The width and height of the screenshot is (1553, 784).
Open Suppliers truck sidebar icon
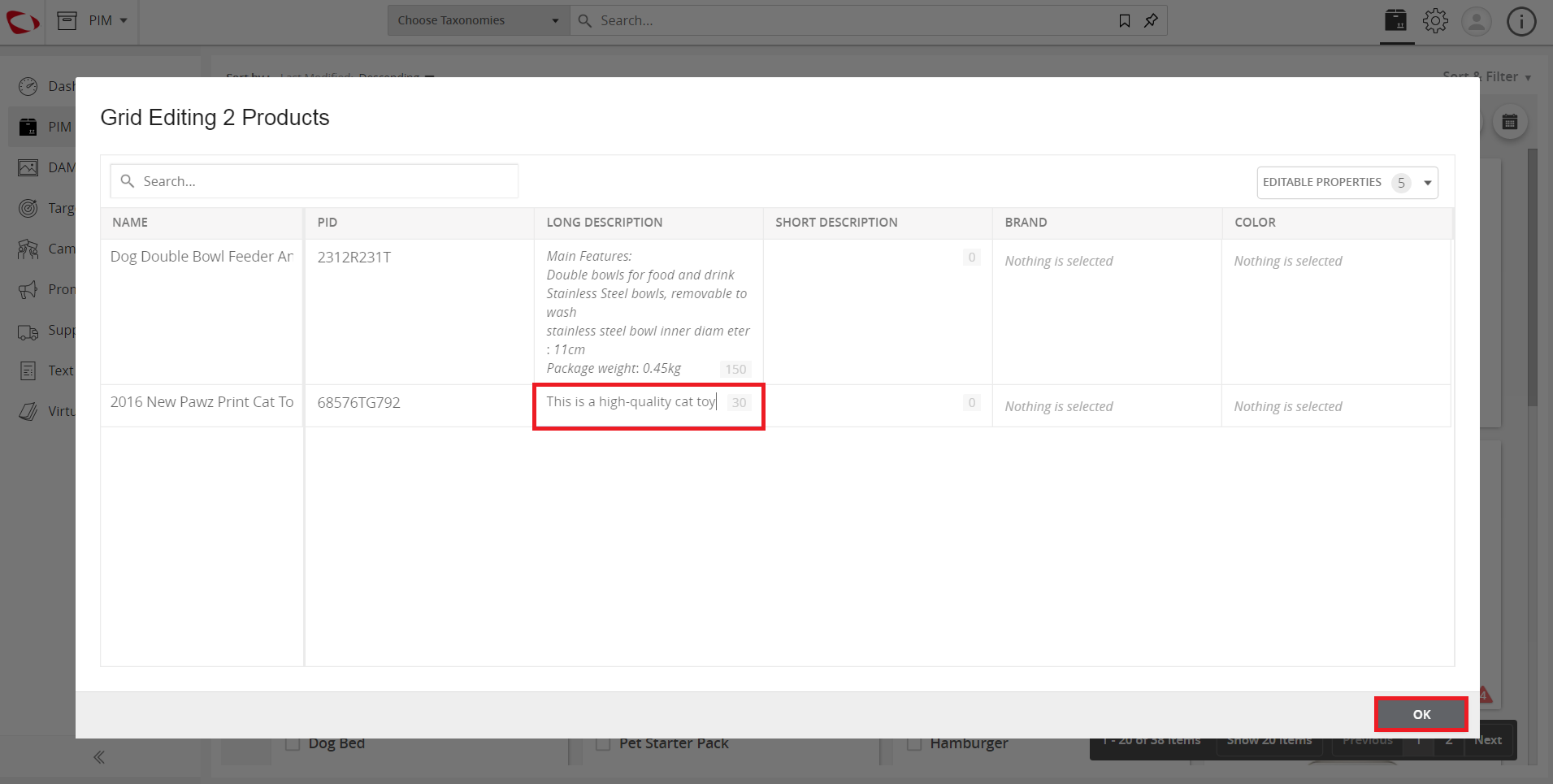tap(28, 331)
